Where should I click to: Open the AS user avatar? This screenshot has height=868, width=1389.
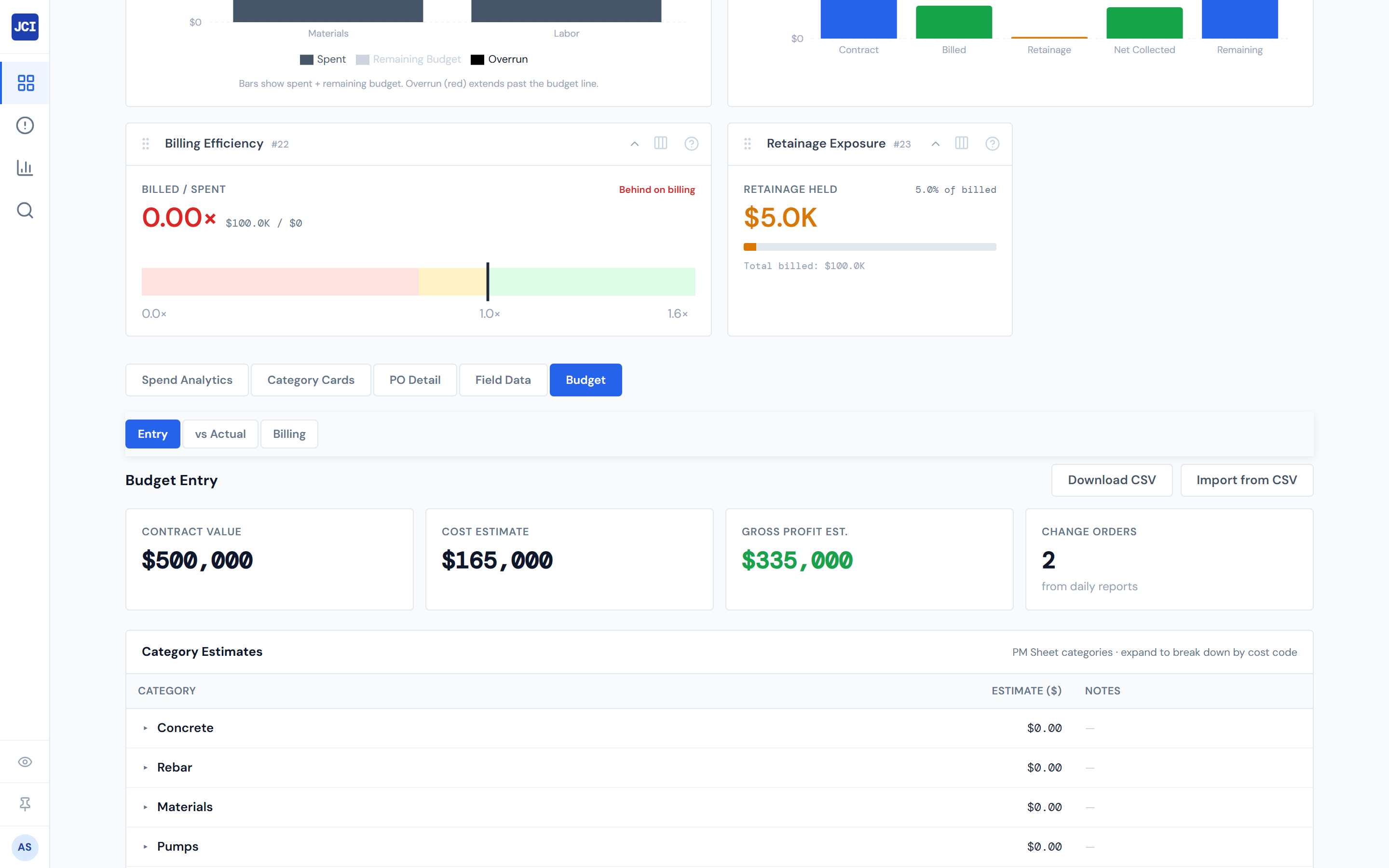(x=25, y=847)
